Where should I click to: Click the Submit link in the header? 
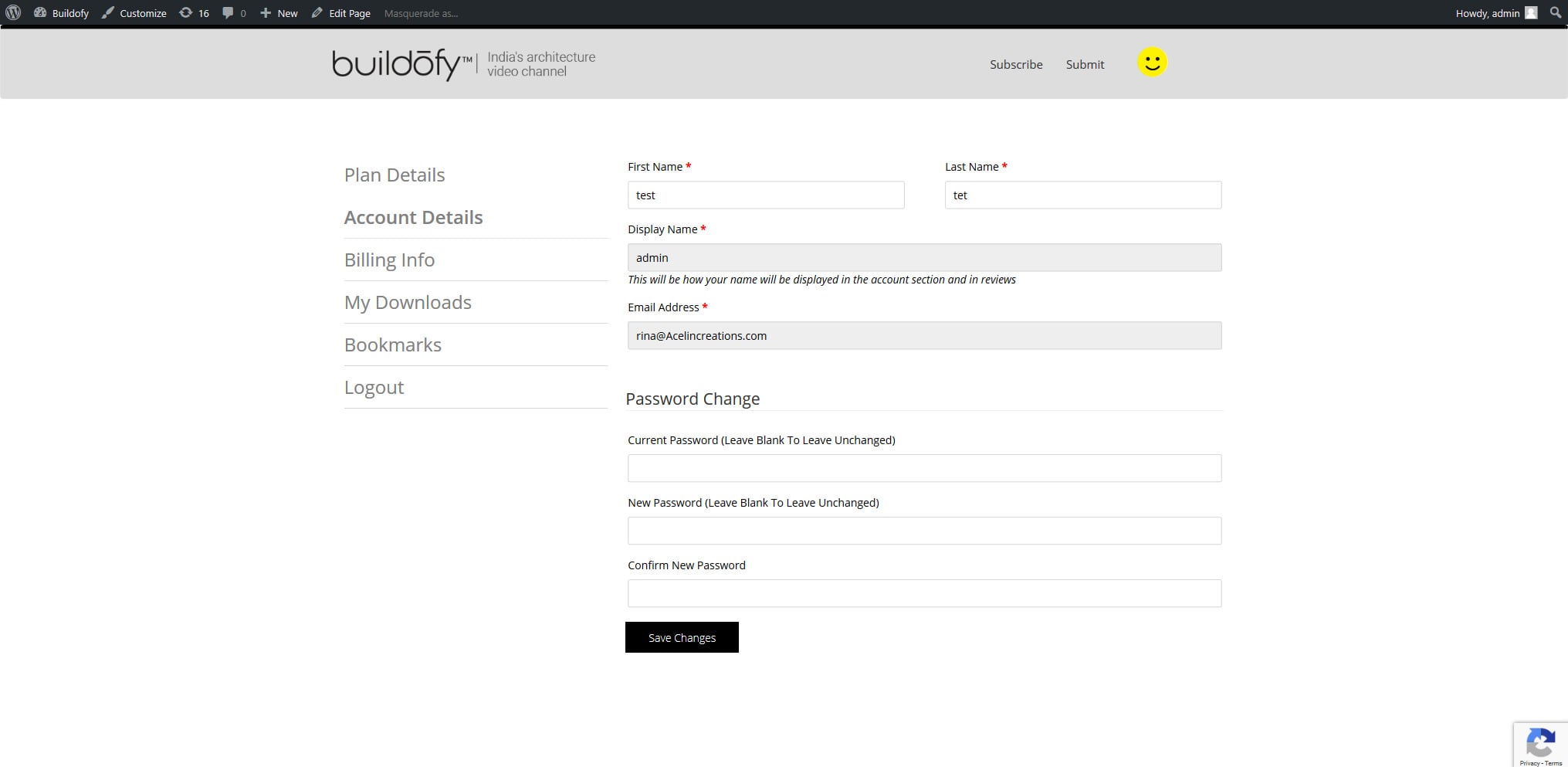1084,64
